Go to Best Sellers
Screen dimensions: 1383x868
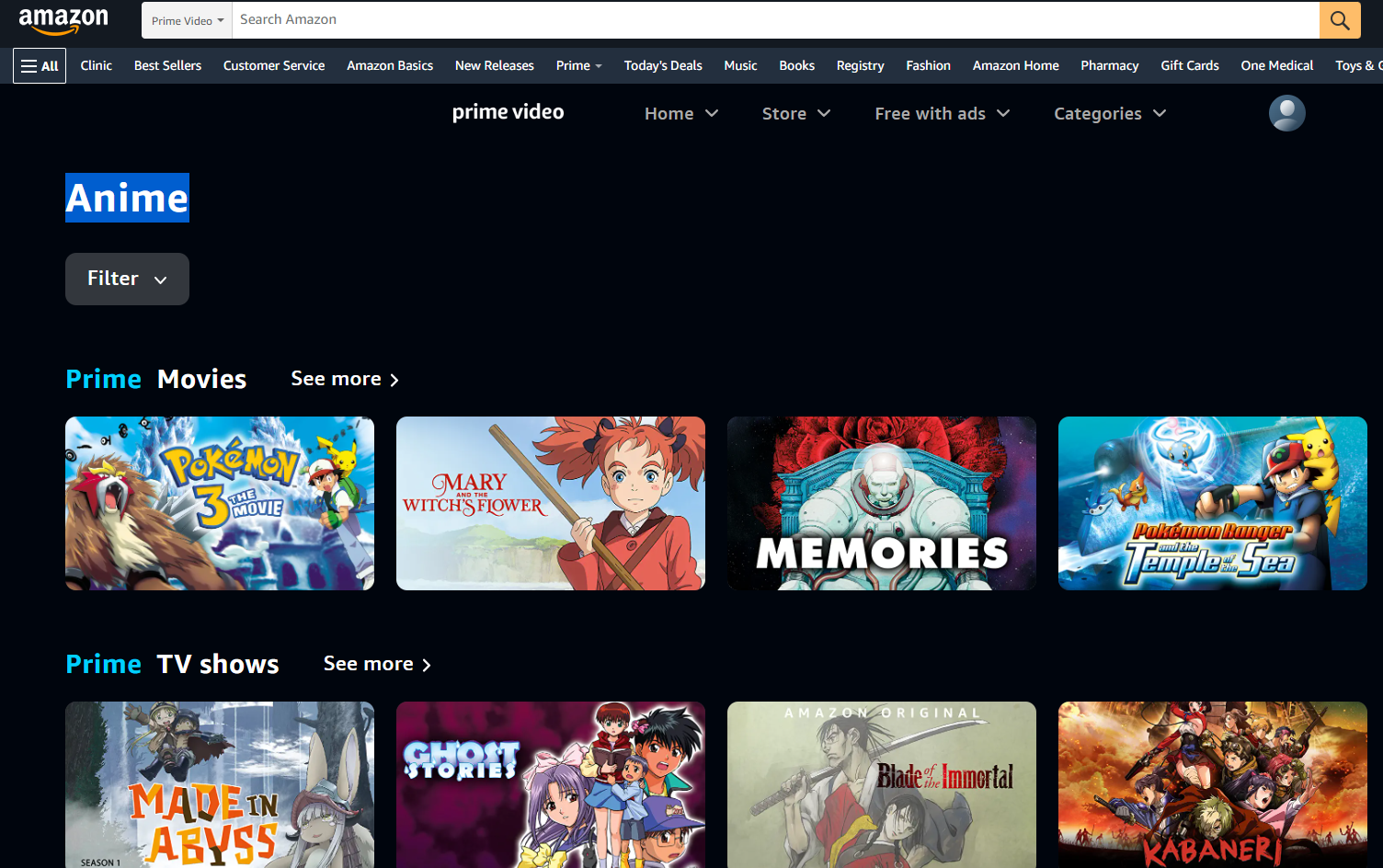[x=167, y=66]
